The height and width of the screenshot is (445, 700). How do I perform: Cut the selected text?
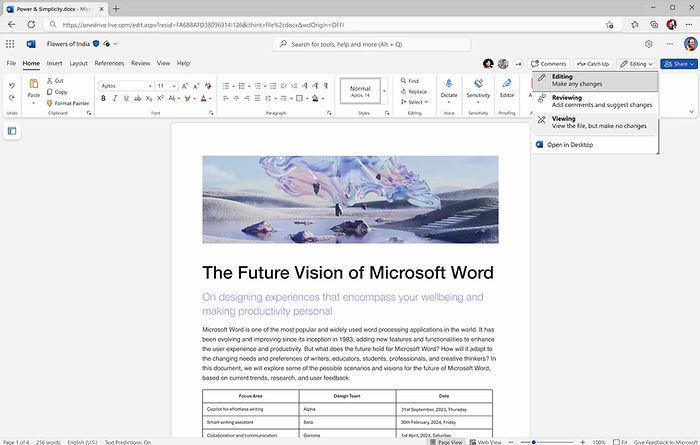55,81
